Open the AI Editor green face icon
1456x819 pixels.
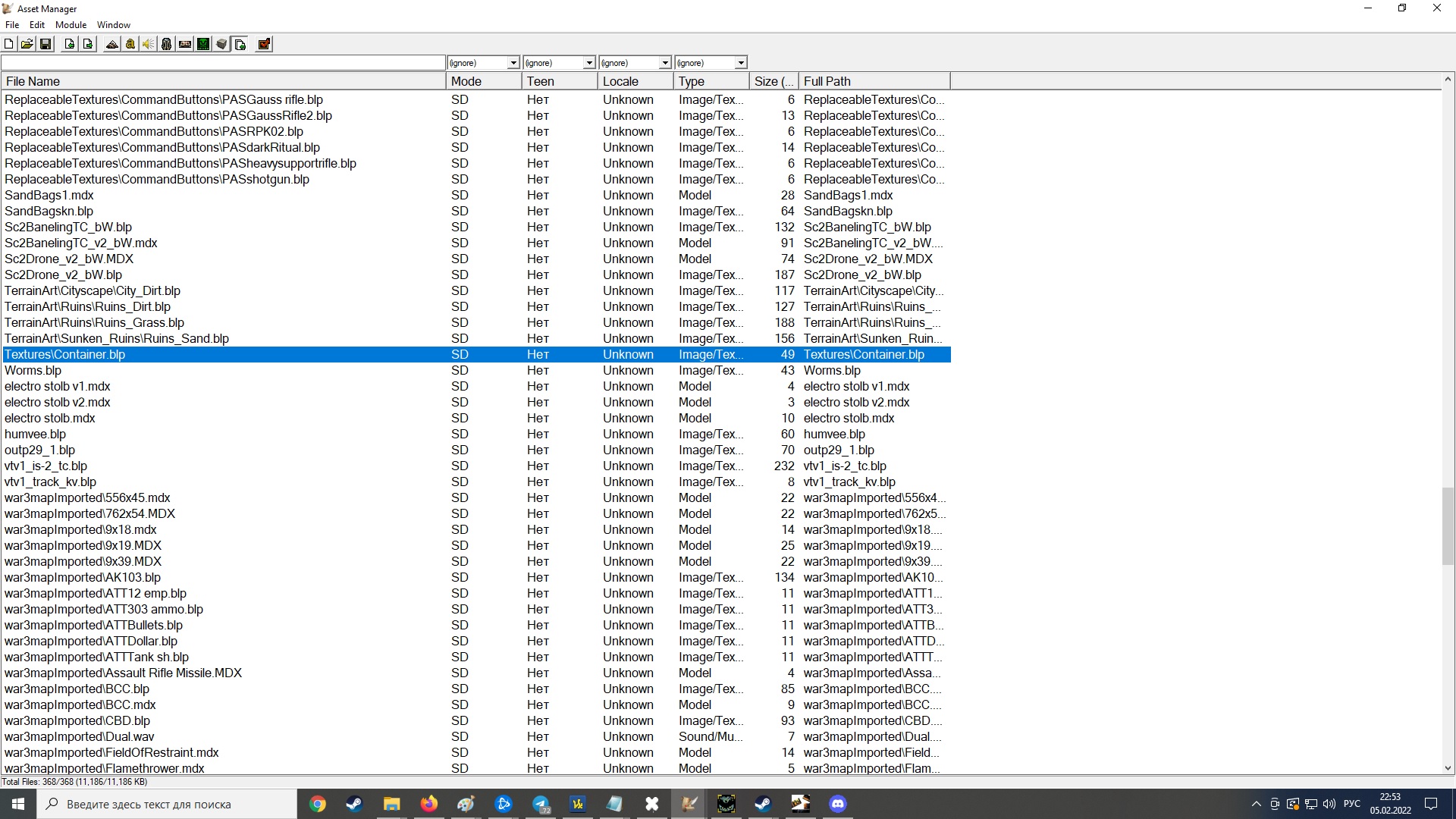[203, 44]
